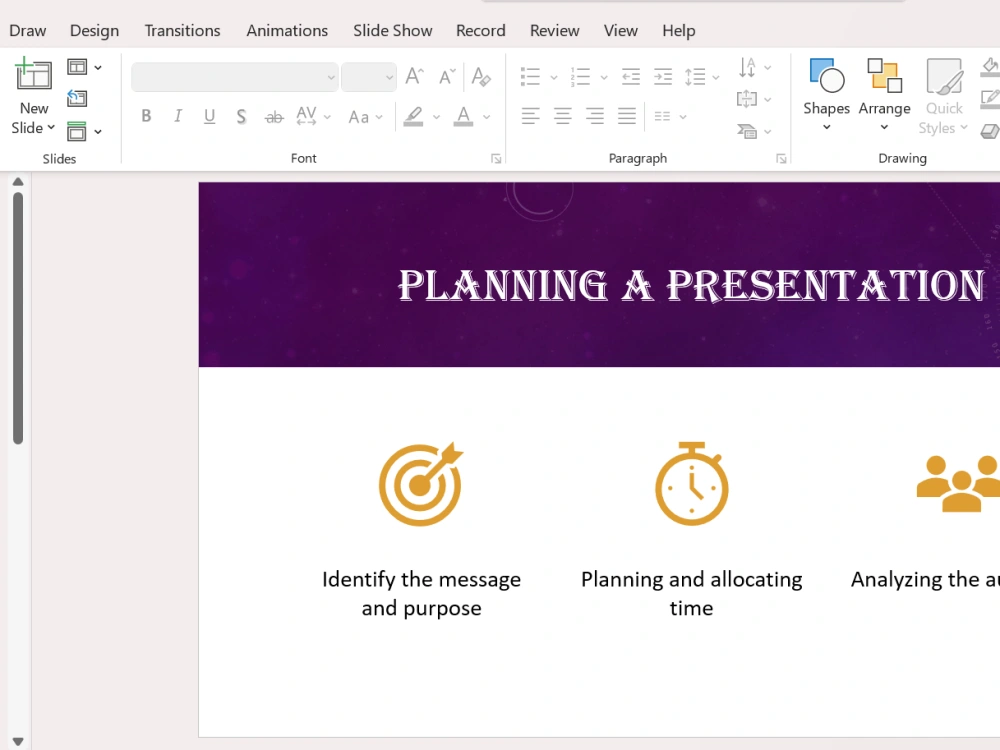Open Add or Remove Columns

coord(670,117)
